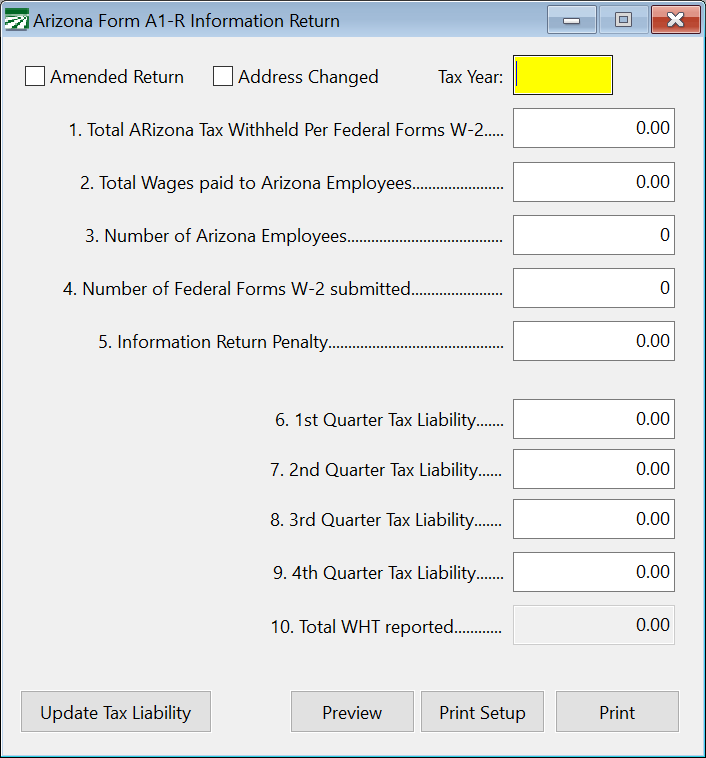Screen dimensions: 706x758
Task: Open the form Preview
Action: [352, 712]
